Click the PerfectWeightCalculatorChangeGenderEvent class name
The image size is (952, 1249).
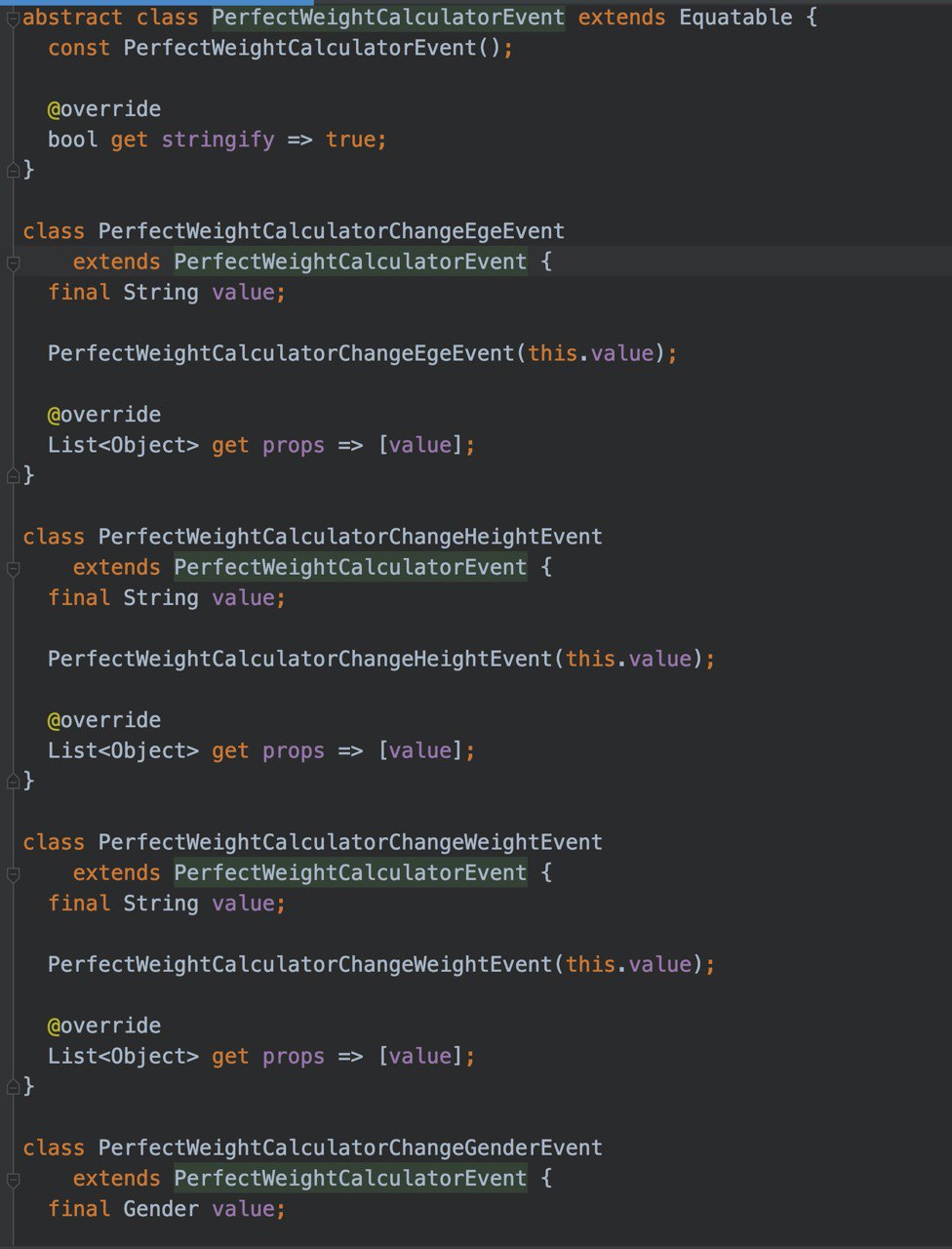350,1148
